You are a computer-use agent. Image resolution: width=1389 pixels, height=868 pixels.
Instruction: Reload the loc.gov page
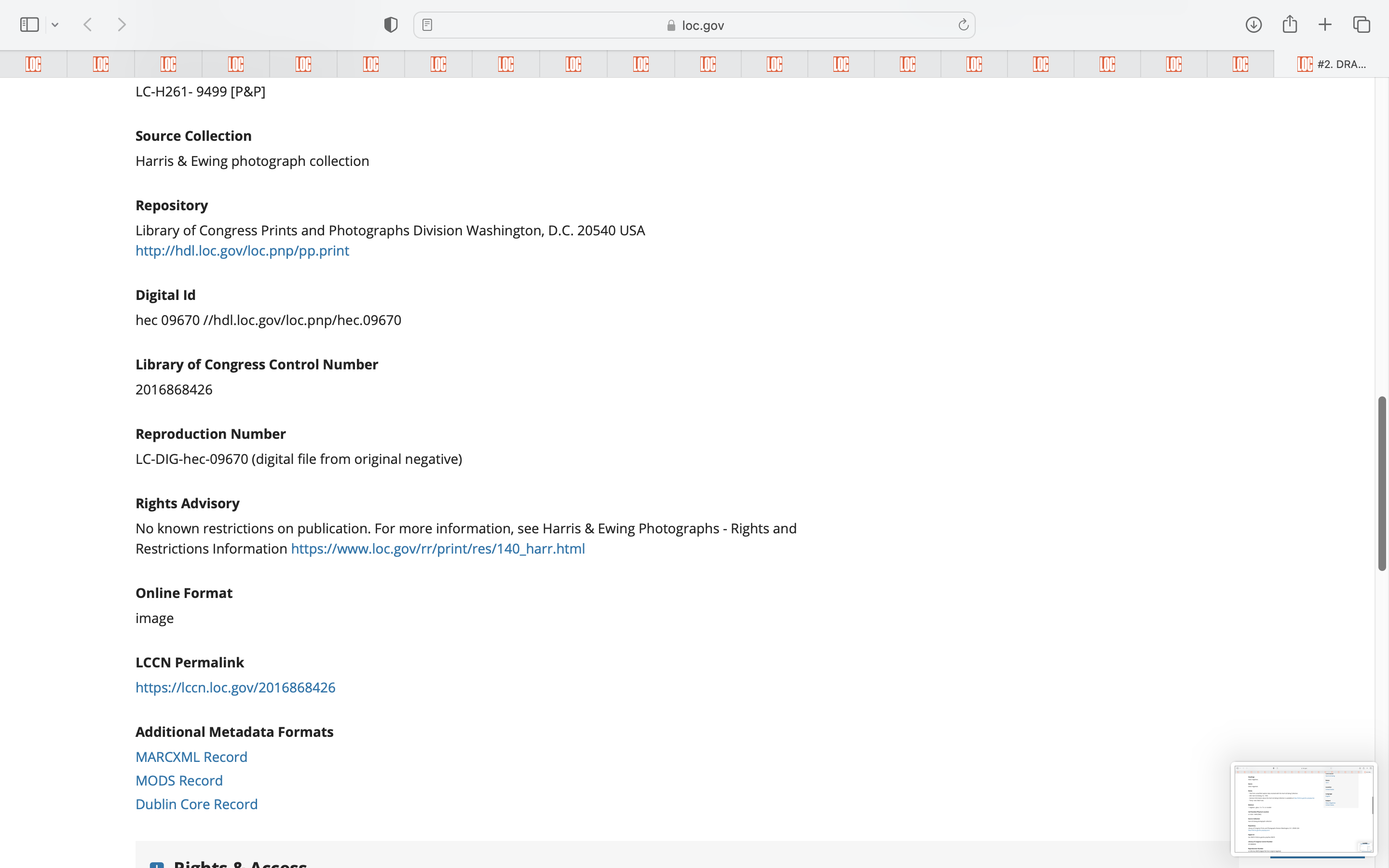tap(963, 25)
